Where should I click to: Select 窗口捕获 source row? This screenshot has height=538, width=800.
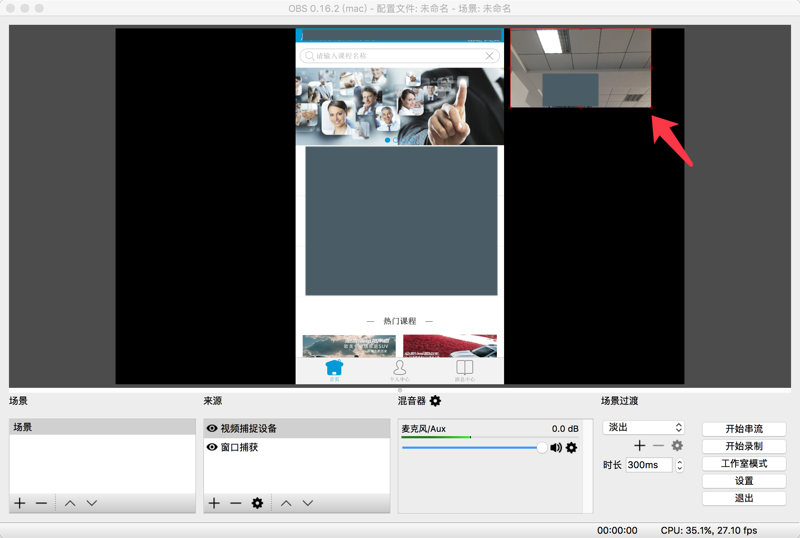(x=297, y=447)
